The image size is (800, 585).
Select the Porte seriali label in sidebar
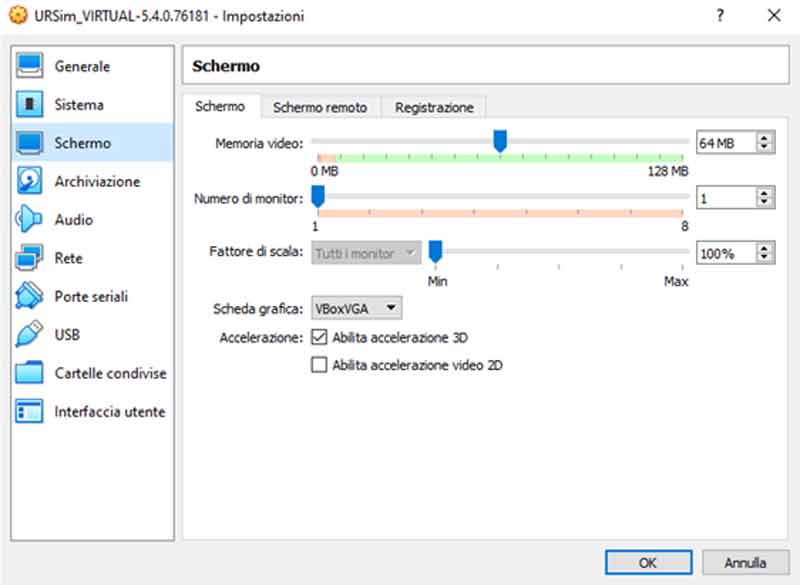[x=91, y=296]
